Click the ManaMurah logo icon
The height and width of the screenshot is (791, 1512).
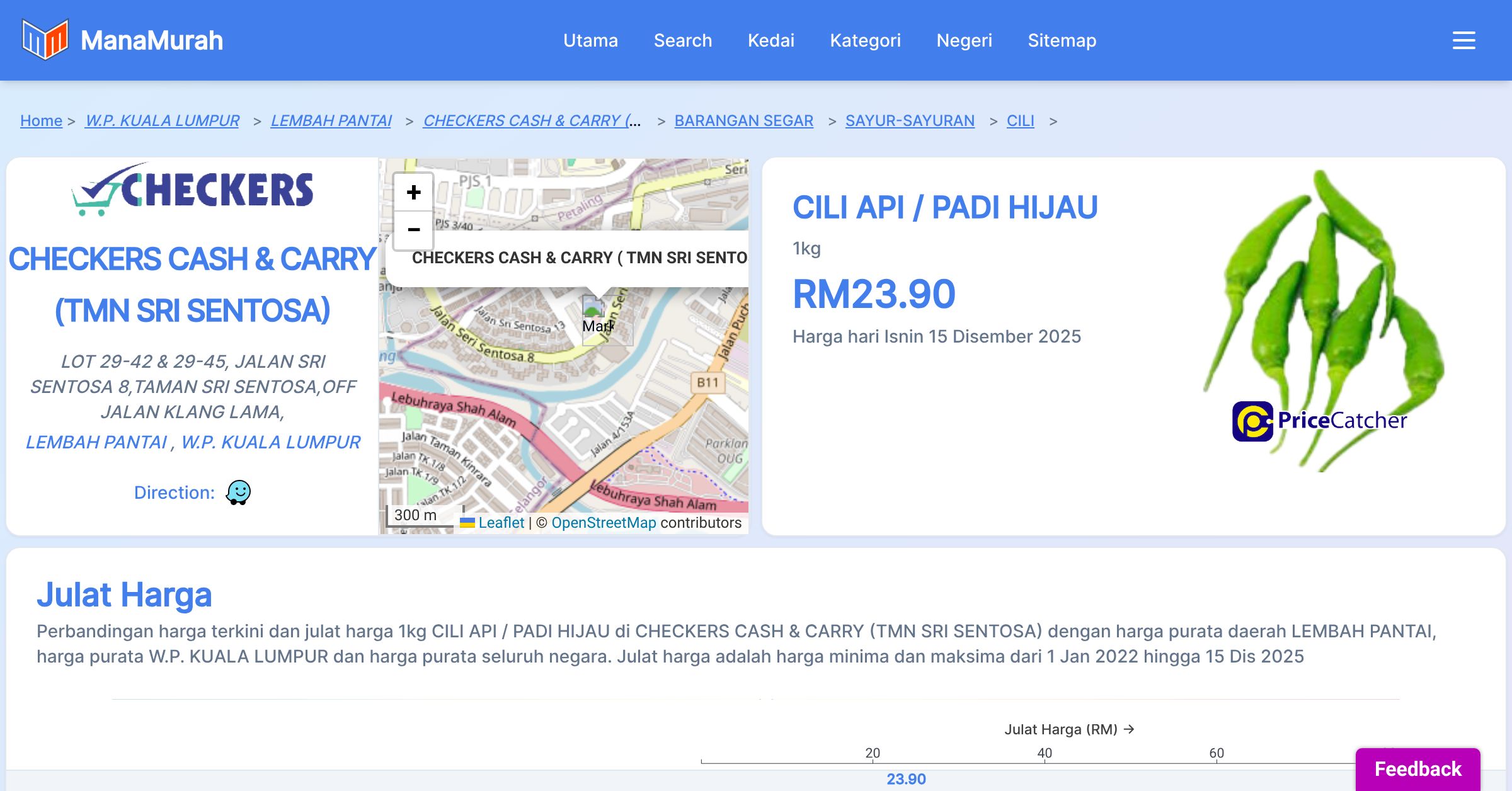[x=45, y=40]
